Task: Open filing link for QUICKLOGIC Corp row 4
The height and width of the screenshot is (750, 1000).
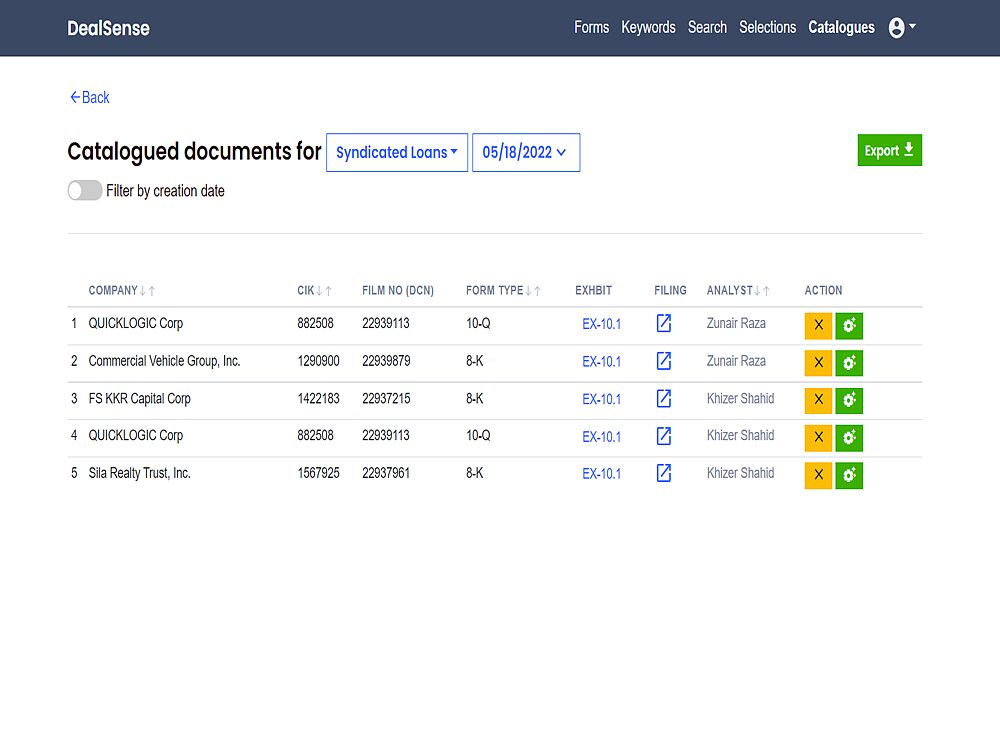Action: [663, 436]
